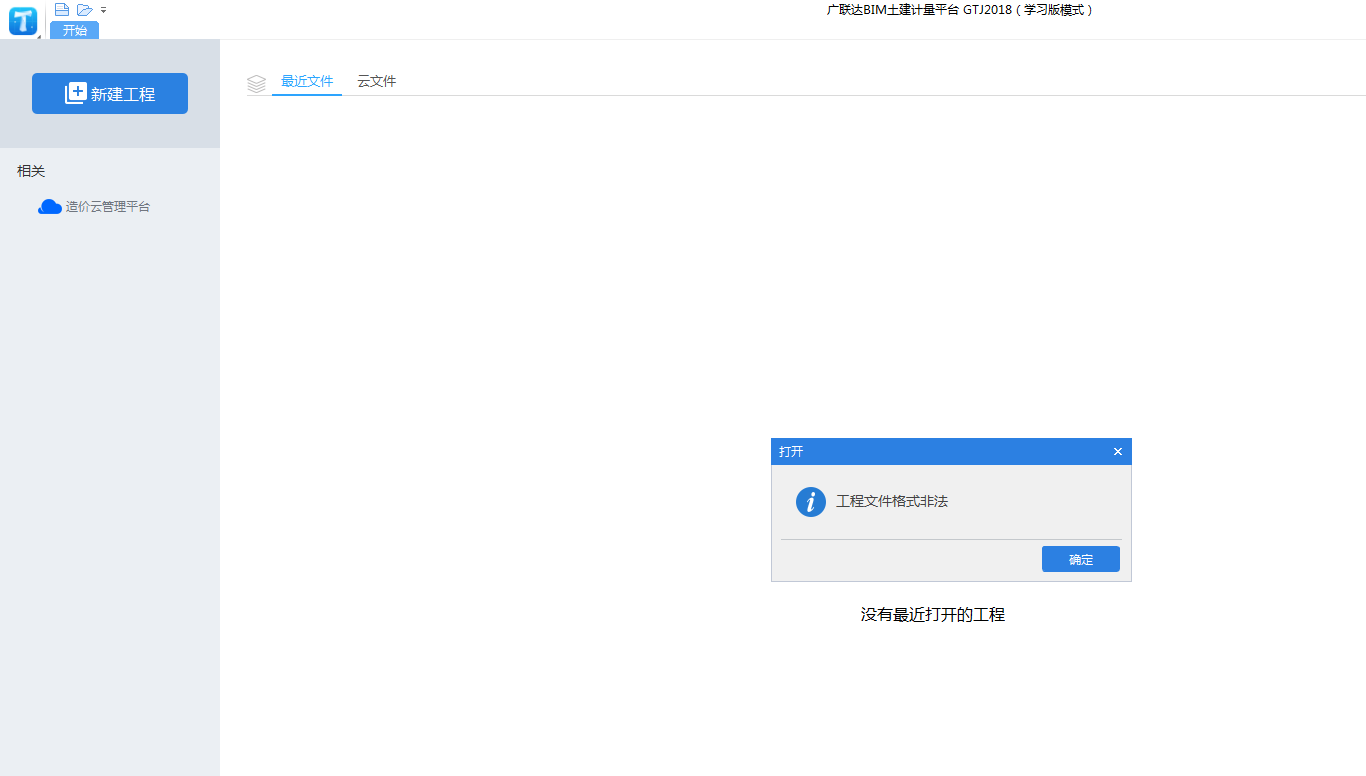Viewport: 1366px width, 776px height.
Task: Open the 造价云管理平台 link
Action: [x=94, y=207]
